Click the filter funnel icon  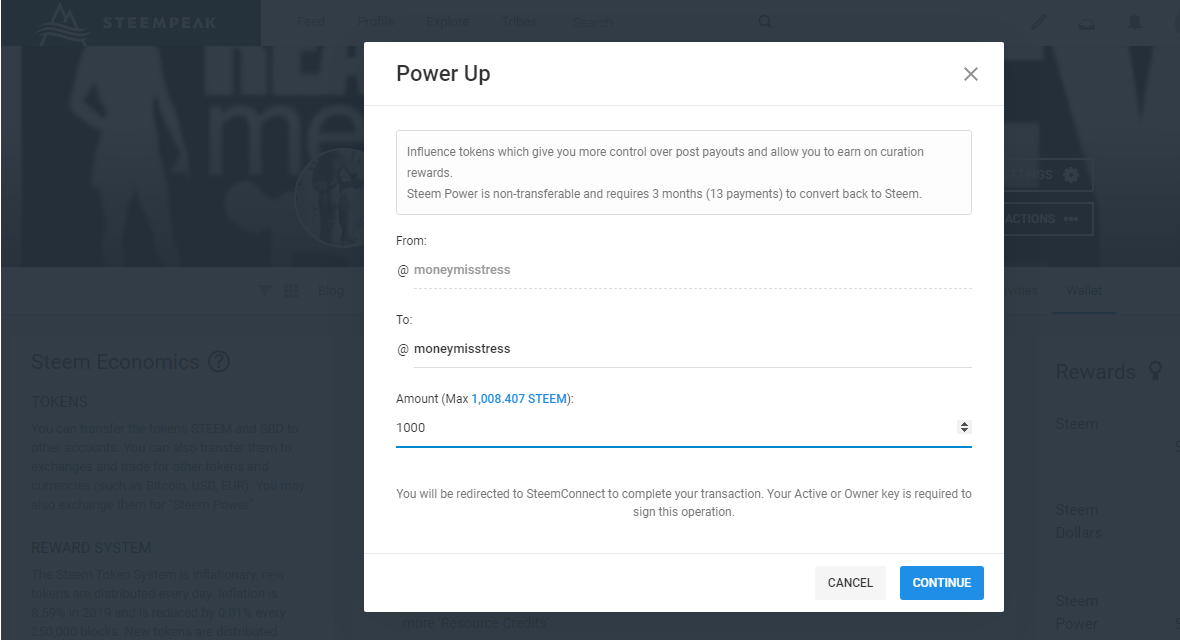pyautogui.click(x=265, y=291)
